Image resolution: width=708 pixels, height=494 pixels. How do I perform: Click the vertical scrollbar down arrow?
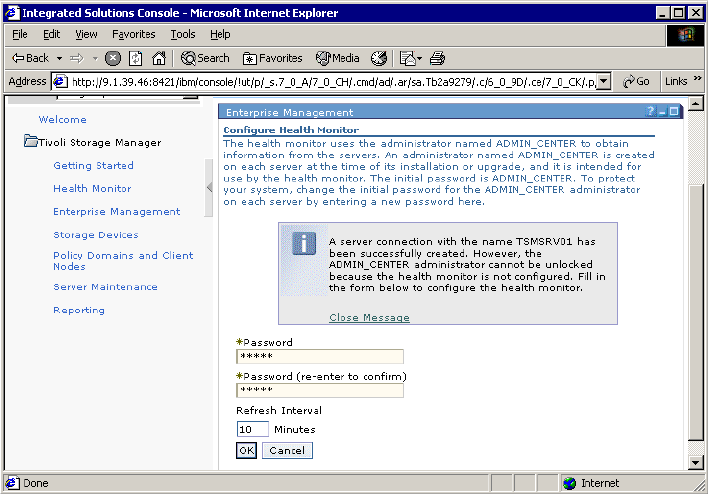[696, 463]
